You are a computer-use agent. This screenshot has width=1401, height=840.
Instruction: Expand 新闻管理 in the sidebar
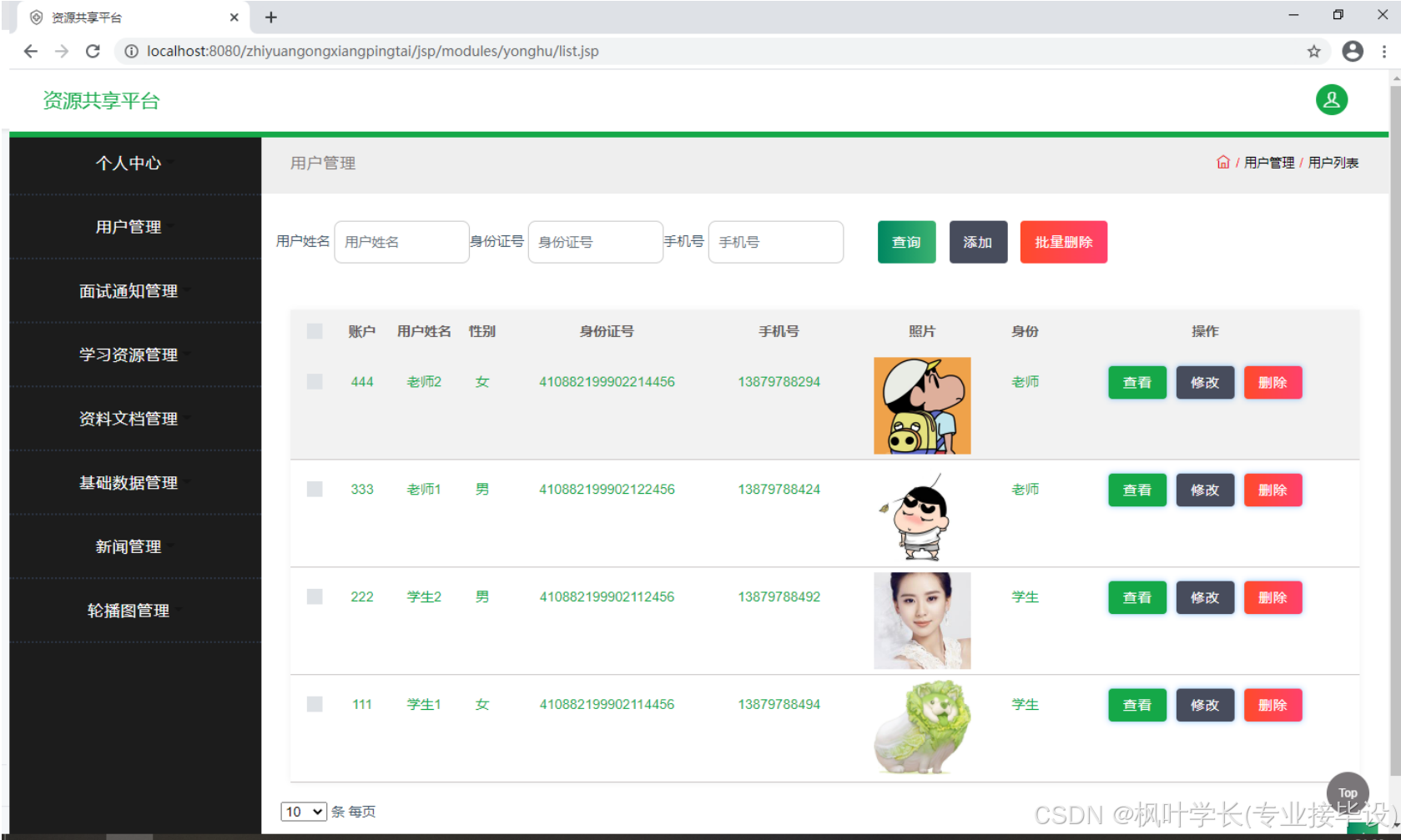tap(135, 546)
